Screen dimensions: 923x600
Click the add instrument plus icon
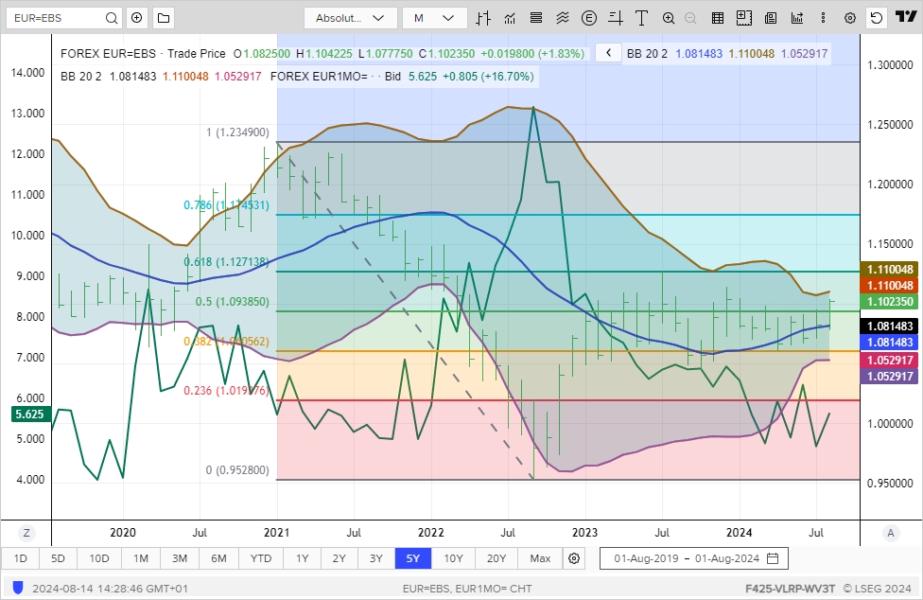coord(137,18)
